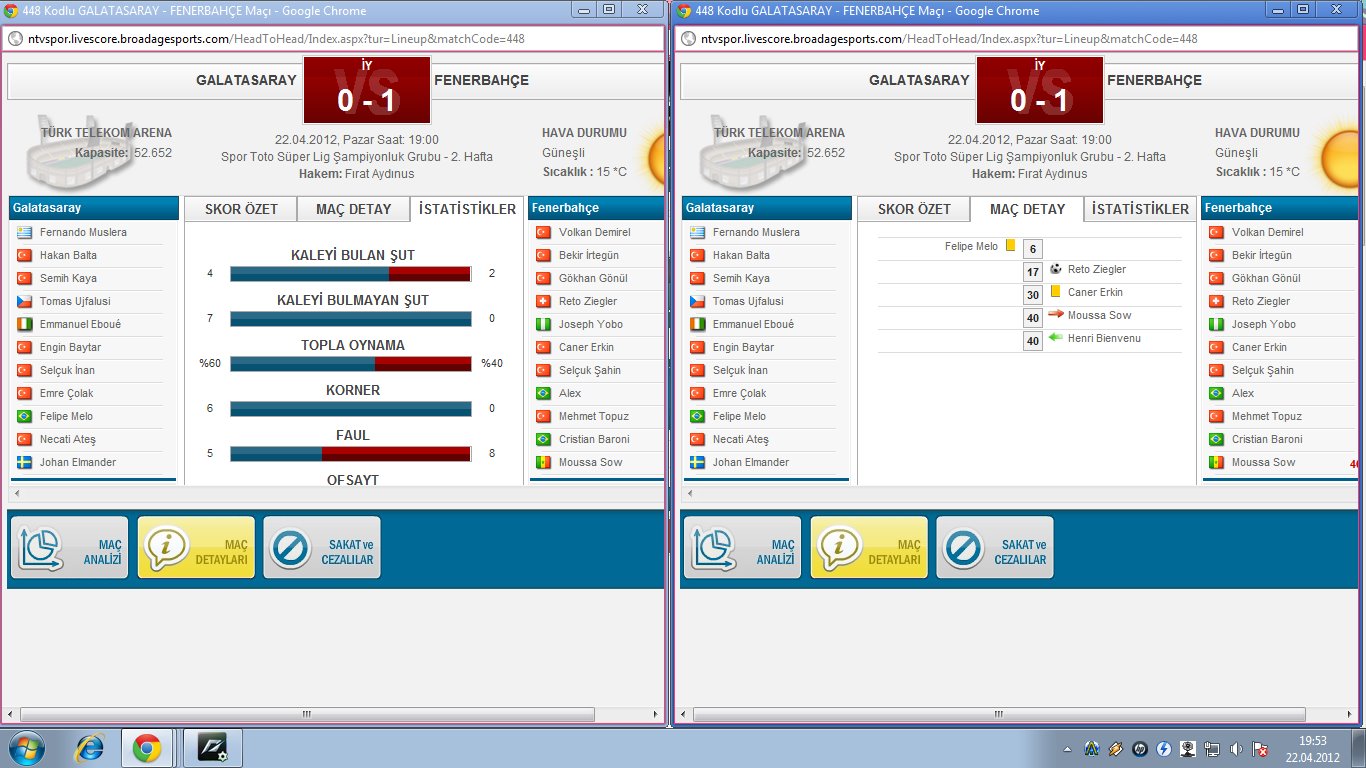Switch to the Skor Özet tab in right window
1366x768 pixels.
pyautogui.click(x=914, y=209)
